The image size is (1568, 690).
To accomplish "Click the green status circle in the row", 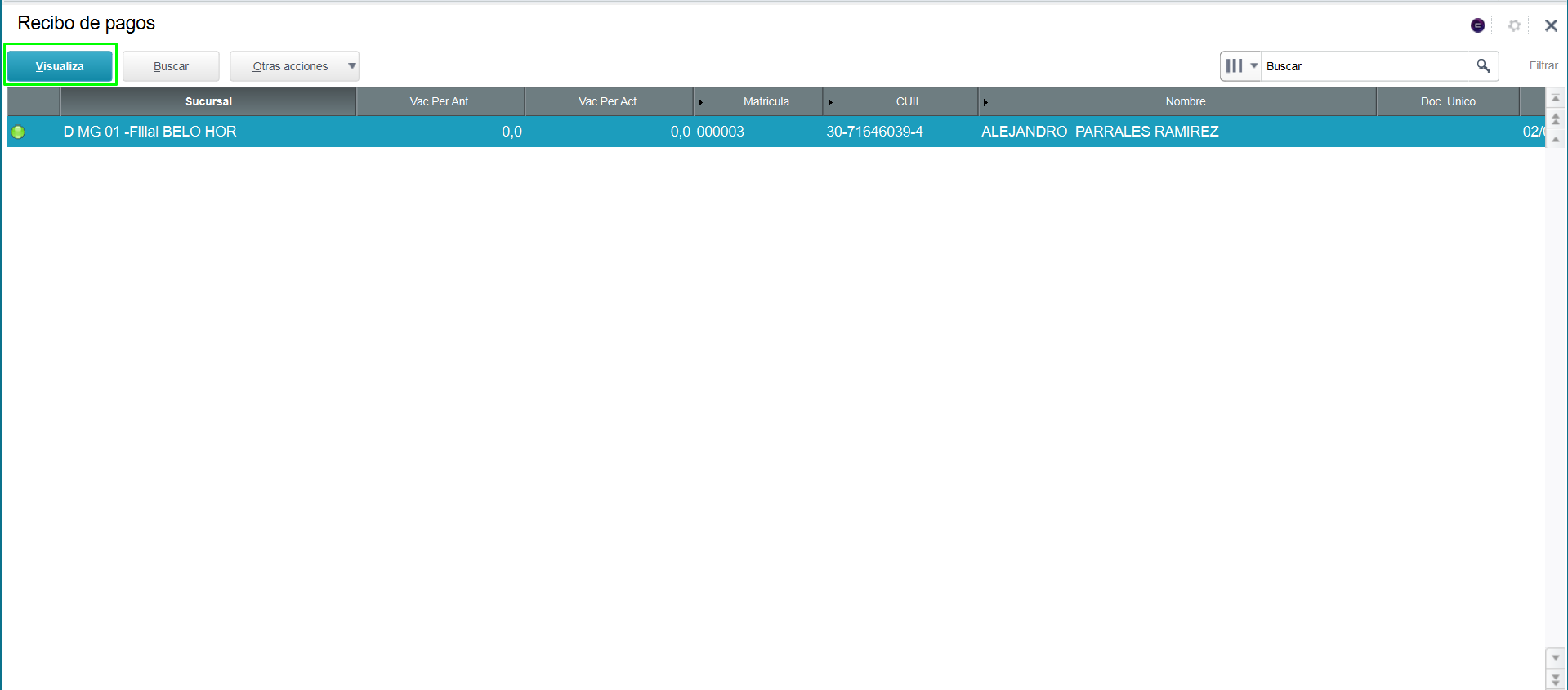I will 18,132.
